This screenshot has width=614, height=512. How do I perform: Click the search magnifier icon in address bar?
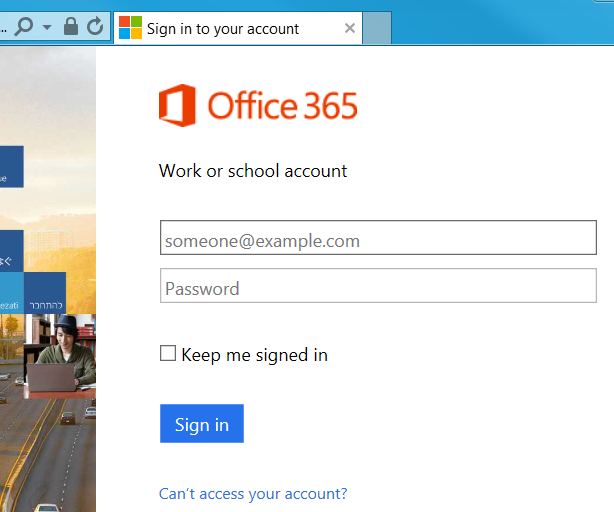(23, 27)
